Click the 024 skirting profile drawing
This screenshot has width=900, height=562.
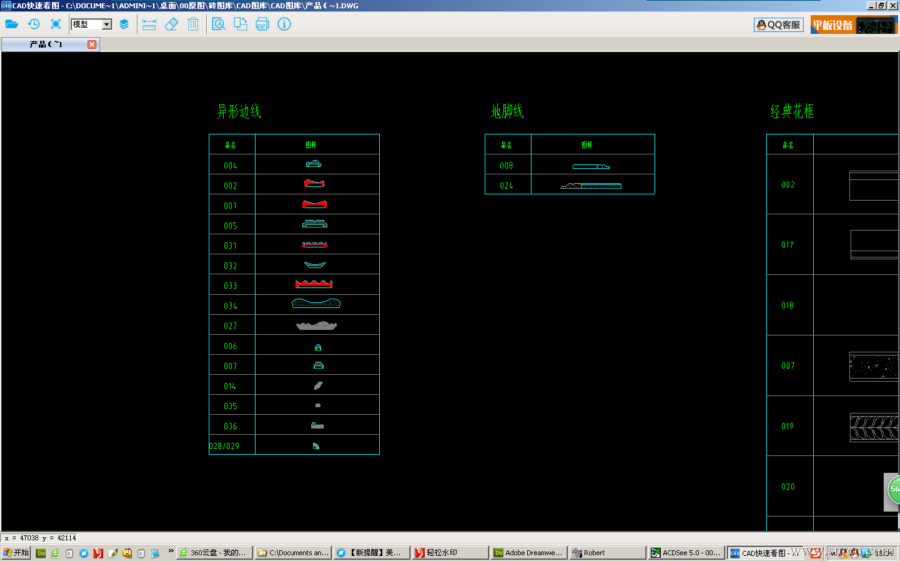(x=591, y=185)
